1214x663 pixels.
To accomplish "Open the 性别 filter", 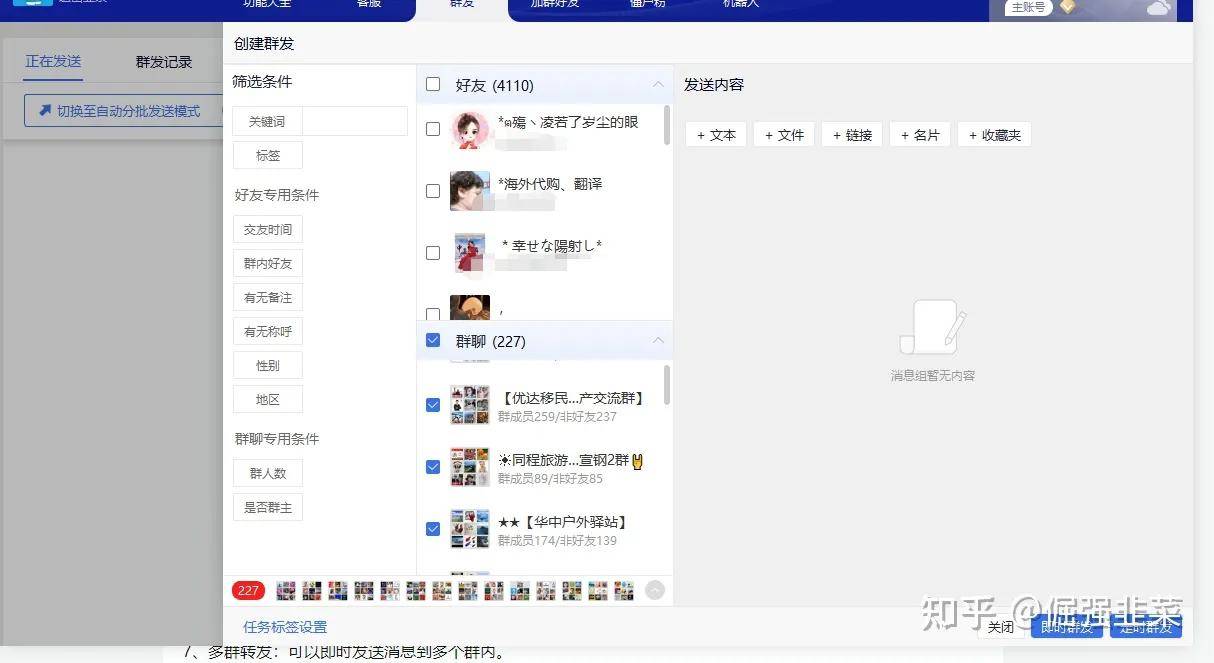I will pos(267,365).
